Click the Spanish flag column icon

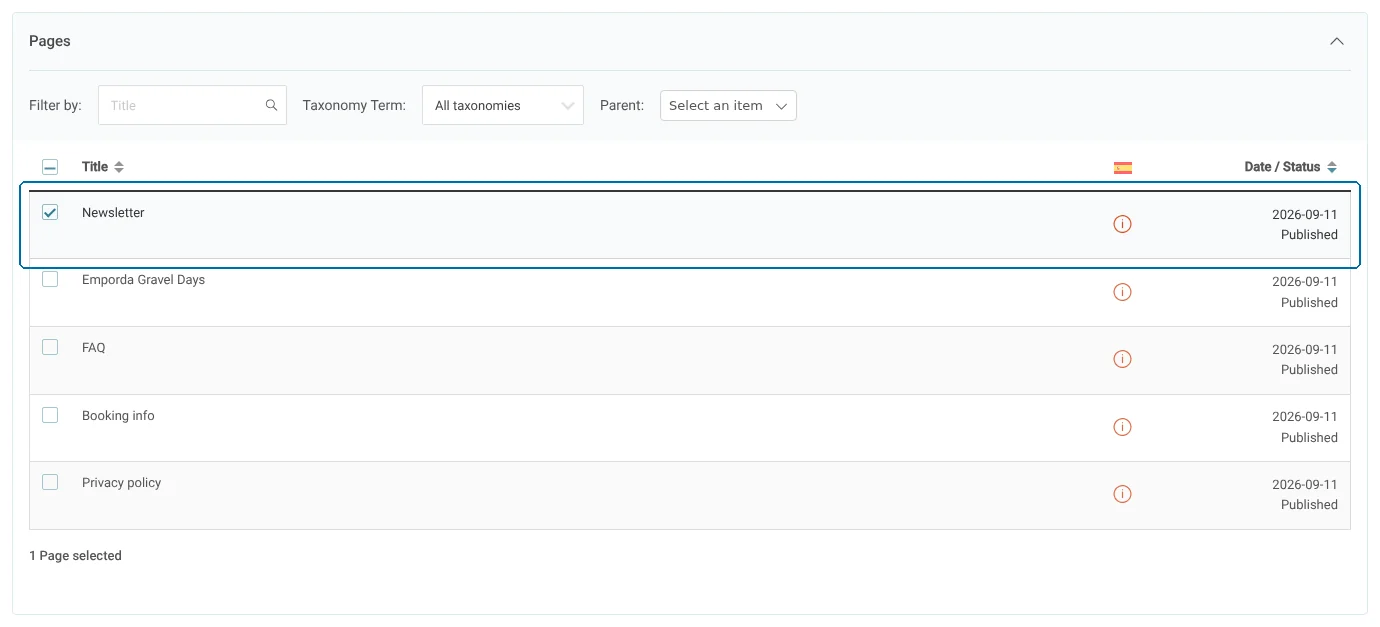pyautogui.click(x=1123, y=168)
